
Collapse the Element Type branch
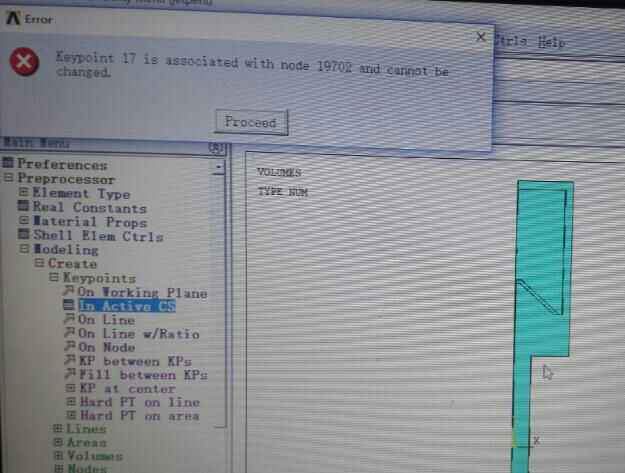24,192
